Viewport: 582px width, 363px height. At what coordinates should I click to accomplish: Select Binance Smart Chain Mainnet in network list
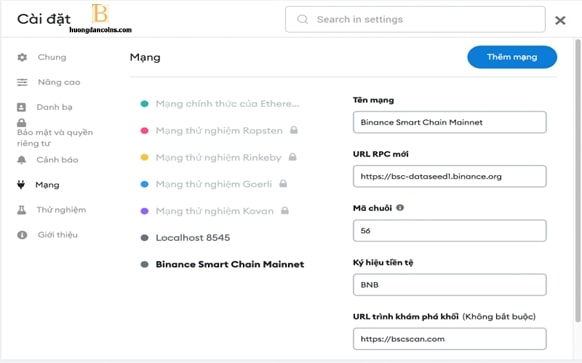point(230,264)
